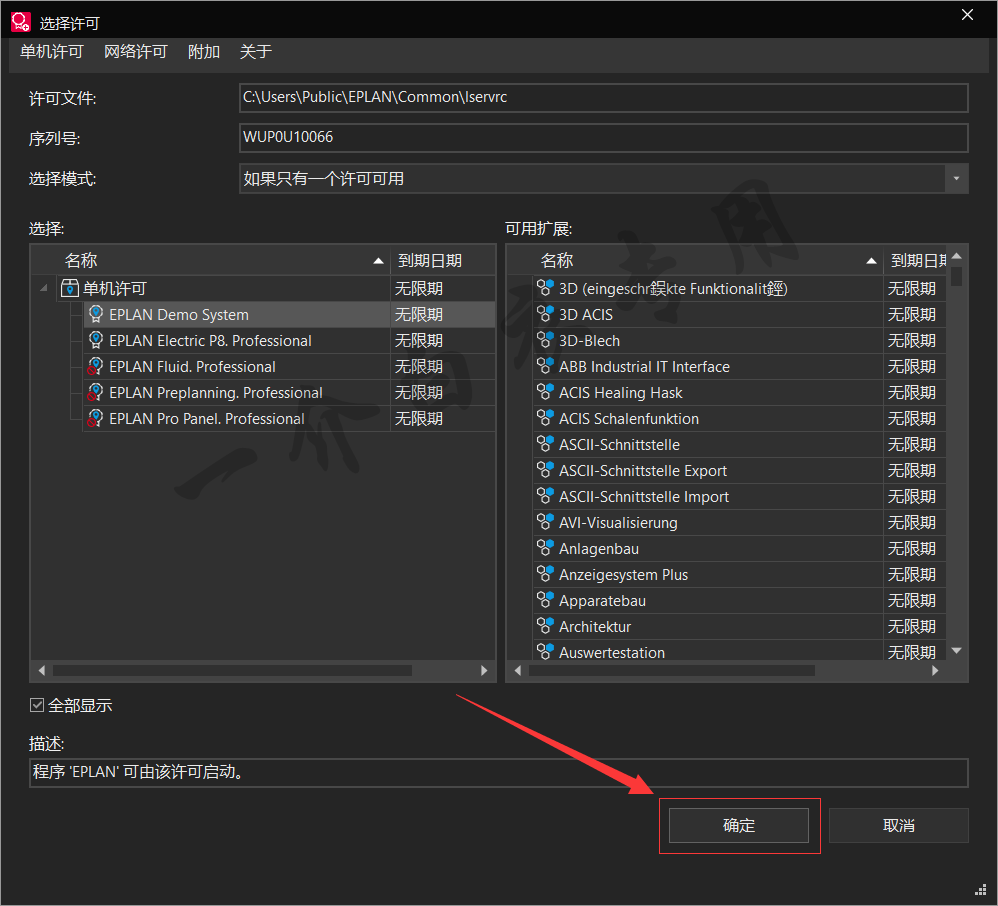Viewport: 998px width, 906px height.
Task: Click the Apparatebau extension icon
Action: [545, 600]
